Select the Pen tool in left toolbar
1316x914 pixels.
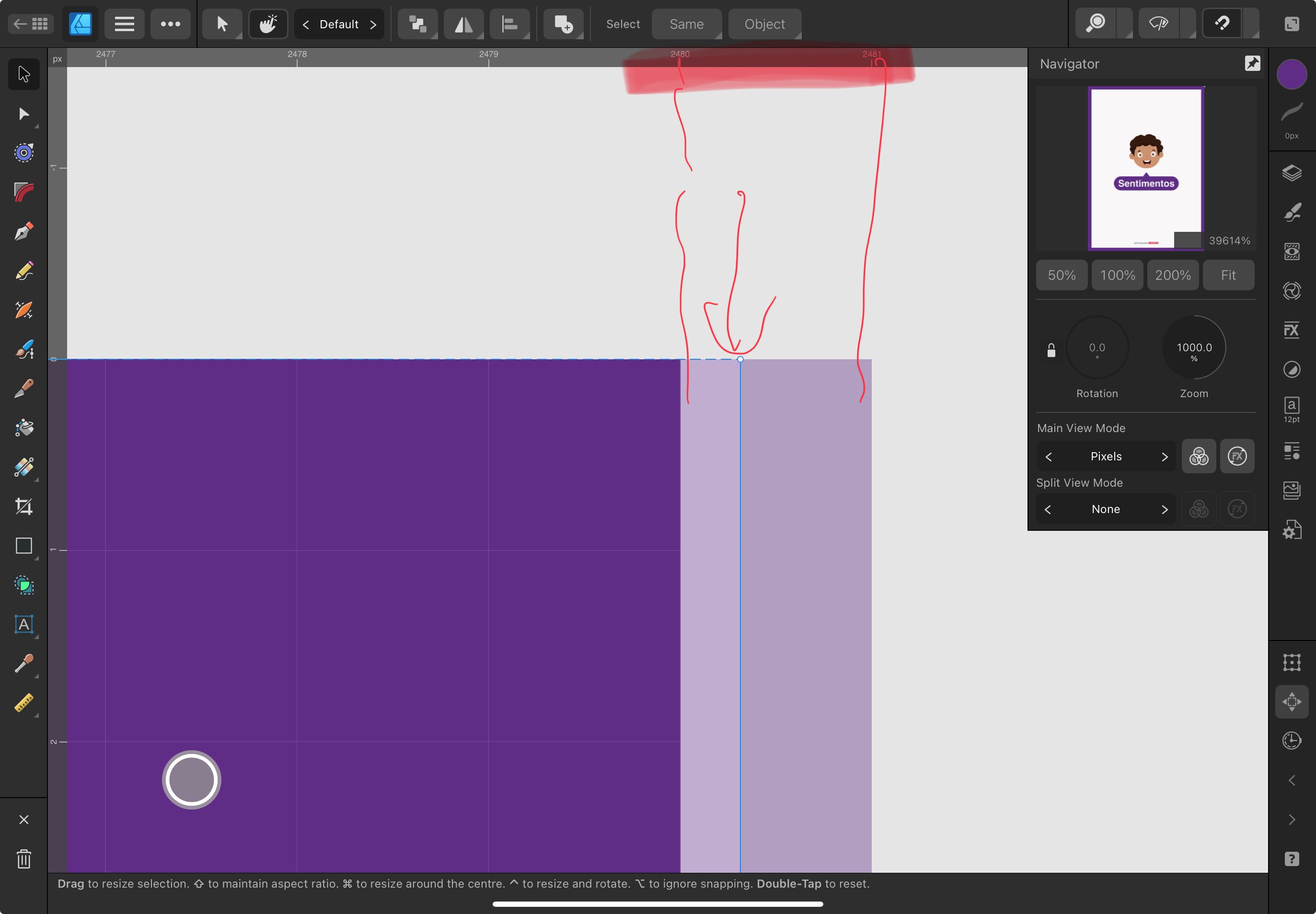pos(23,231)
